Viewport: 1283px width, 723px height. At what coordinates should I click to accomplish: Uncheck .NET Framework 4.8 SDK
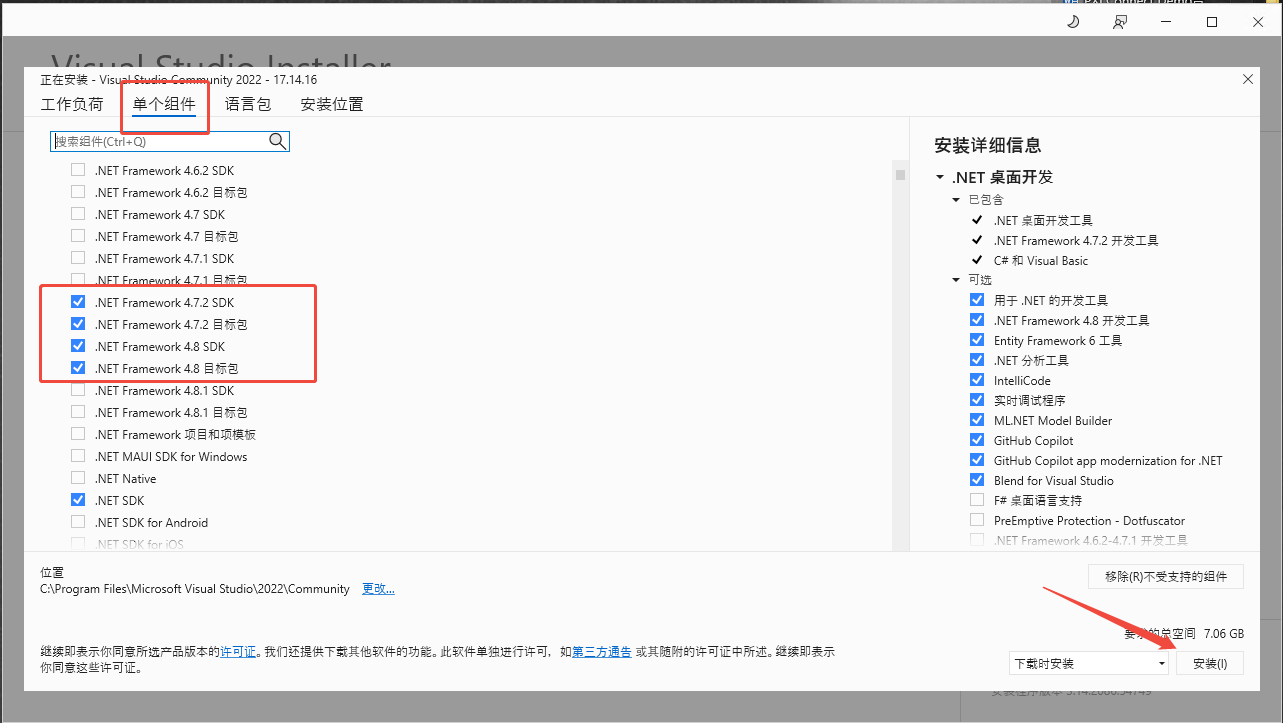78,346
